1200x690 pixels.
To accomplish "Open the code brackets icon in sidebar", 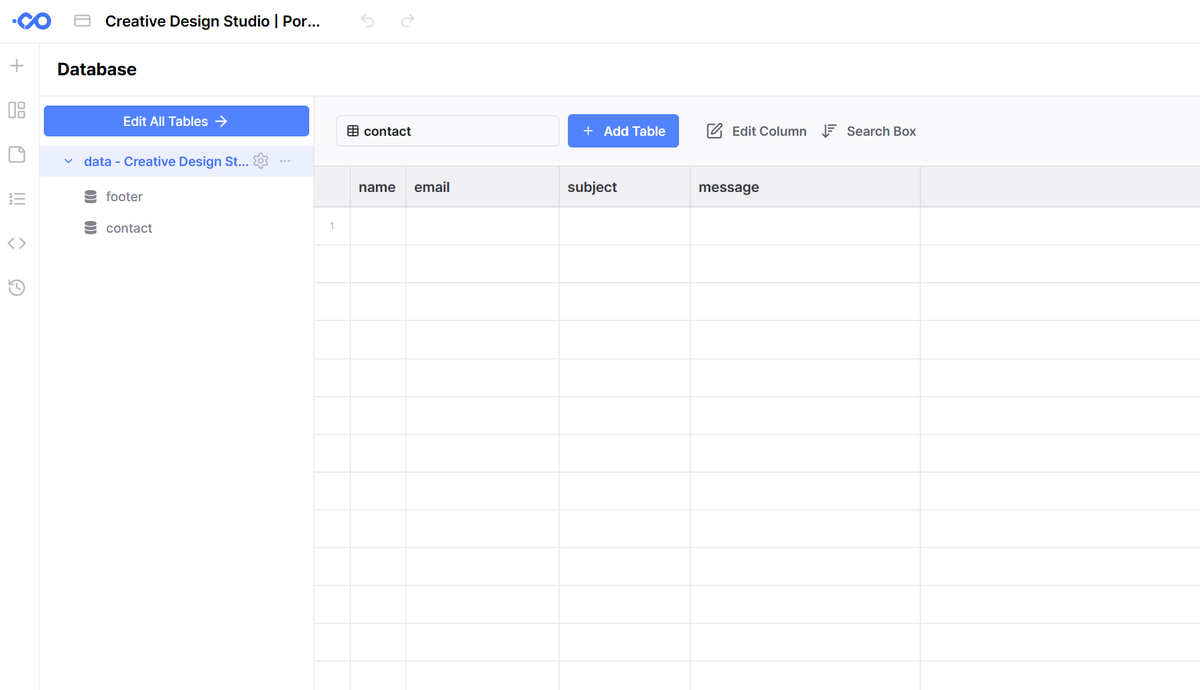I will 17,243.
